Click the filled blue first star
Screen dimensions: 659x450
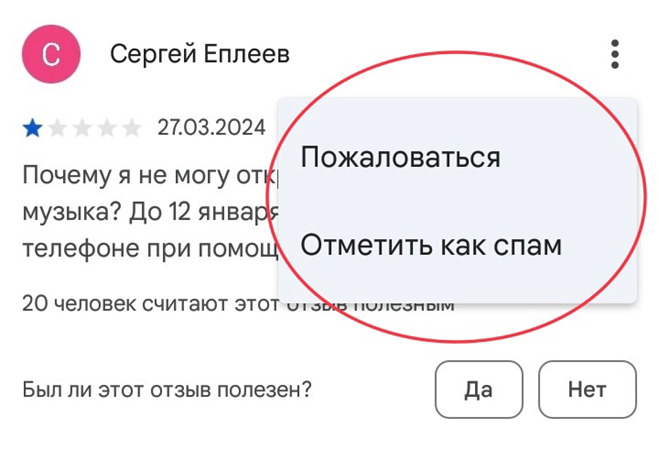coord(33,128)
